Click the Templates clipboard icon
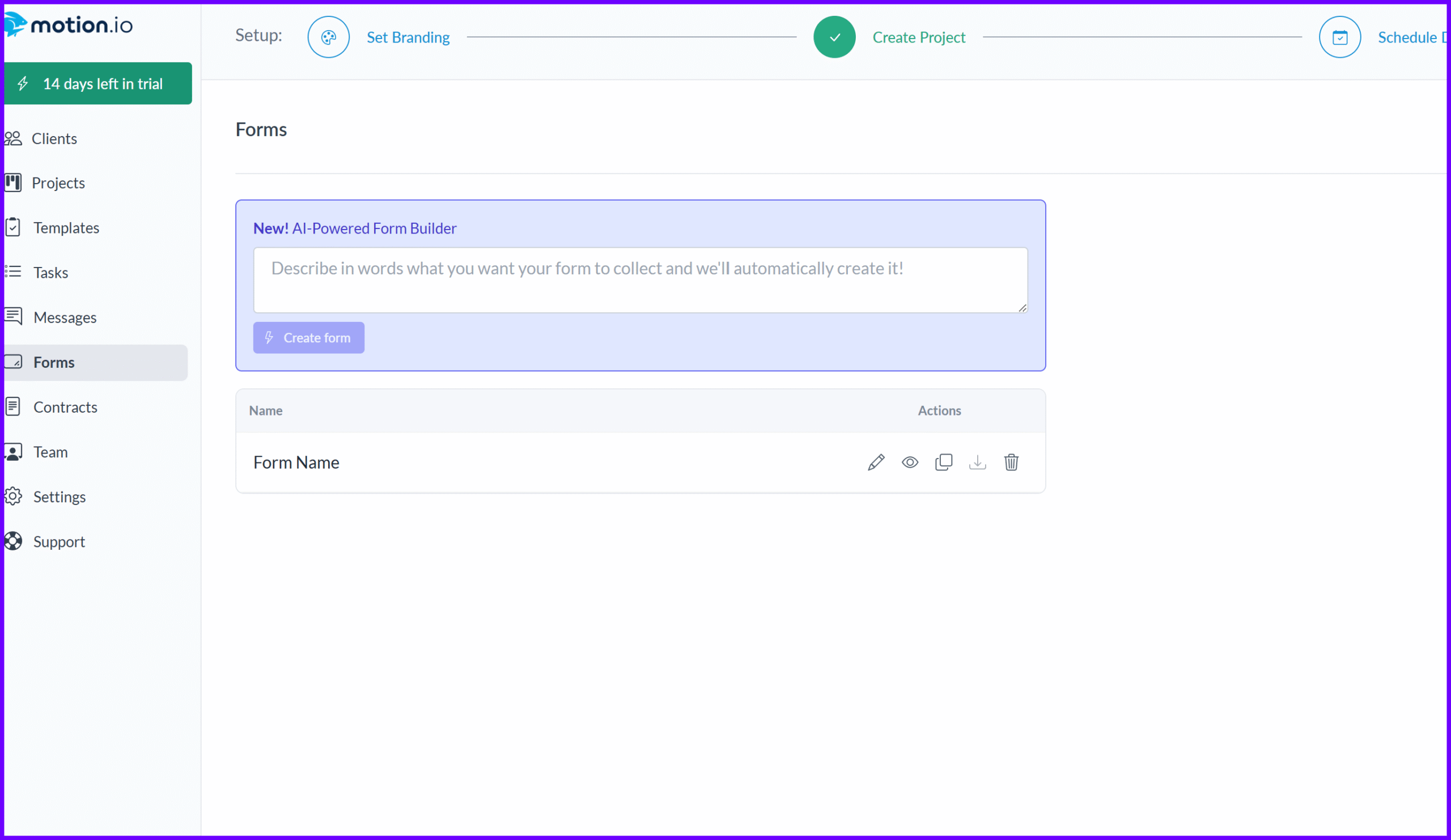The image size is (1451, 840). click(x=13, y=227)
